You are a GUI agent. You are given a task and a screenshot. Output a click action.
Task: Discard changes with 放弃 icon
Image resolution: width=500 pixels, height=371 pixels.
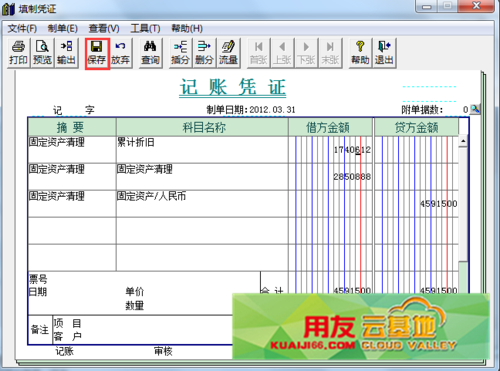coord(120,53)
